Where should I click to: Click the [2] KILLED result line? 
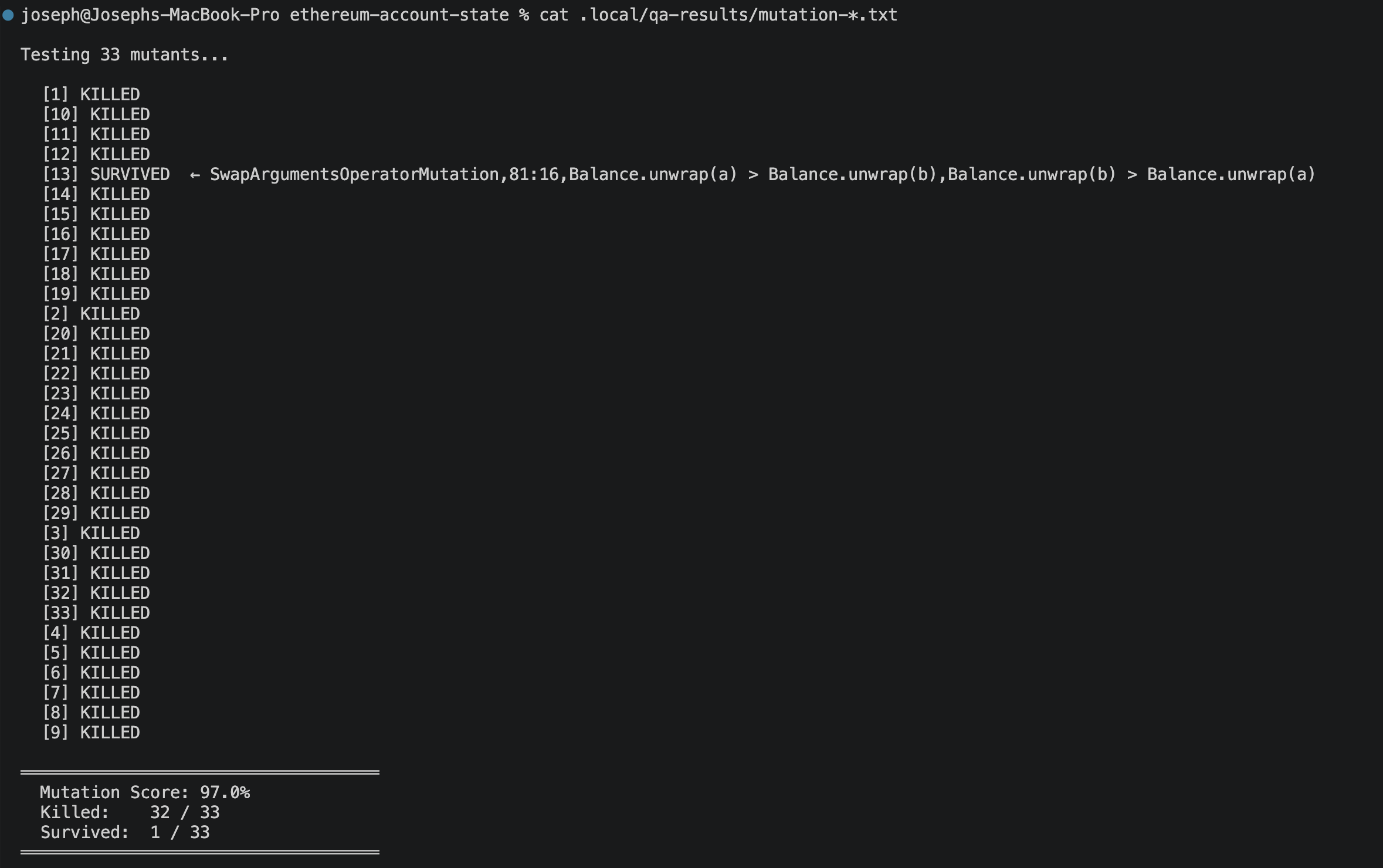pos(91,314)
